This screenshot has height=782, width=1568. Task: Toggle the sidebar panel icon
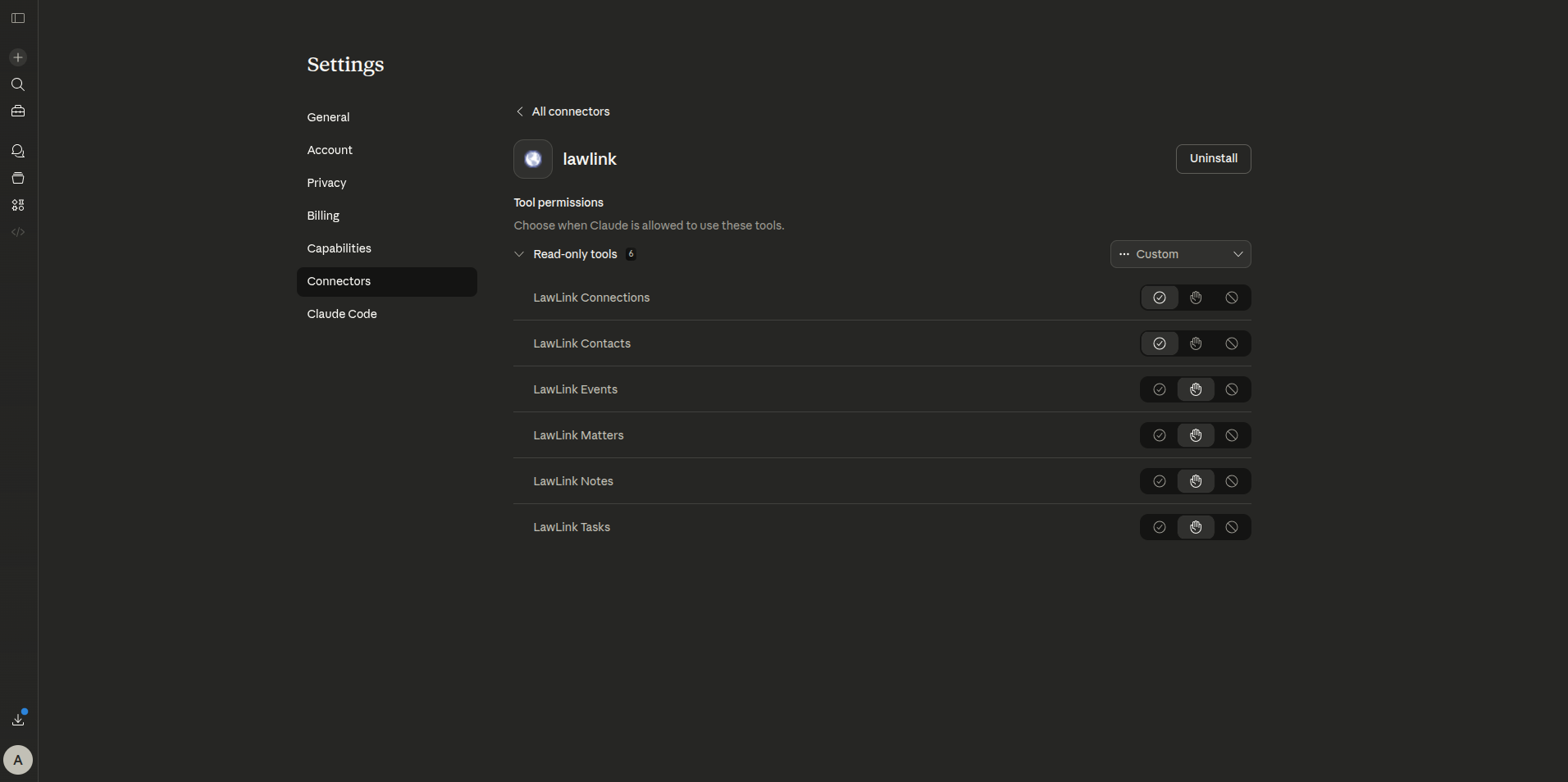(18, 18)
